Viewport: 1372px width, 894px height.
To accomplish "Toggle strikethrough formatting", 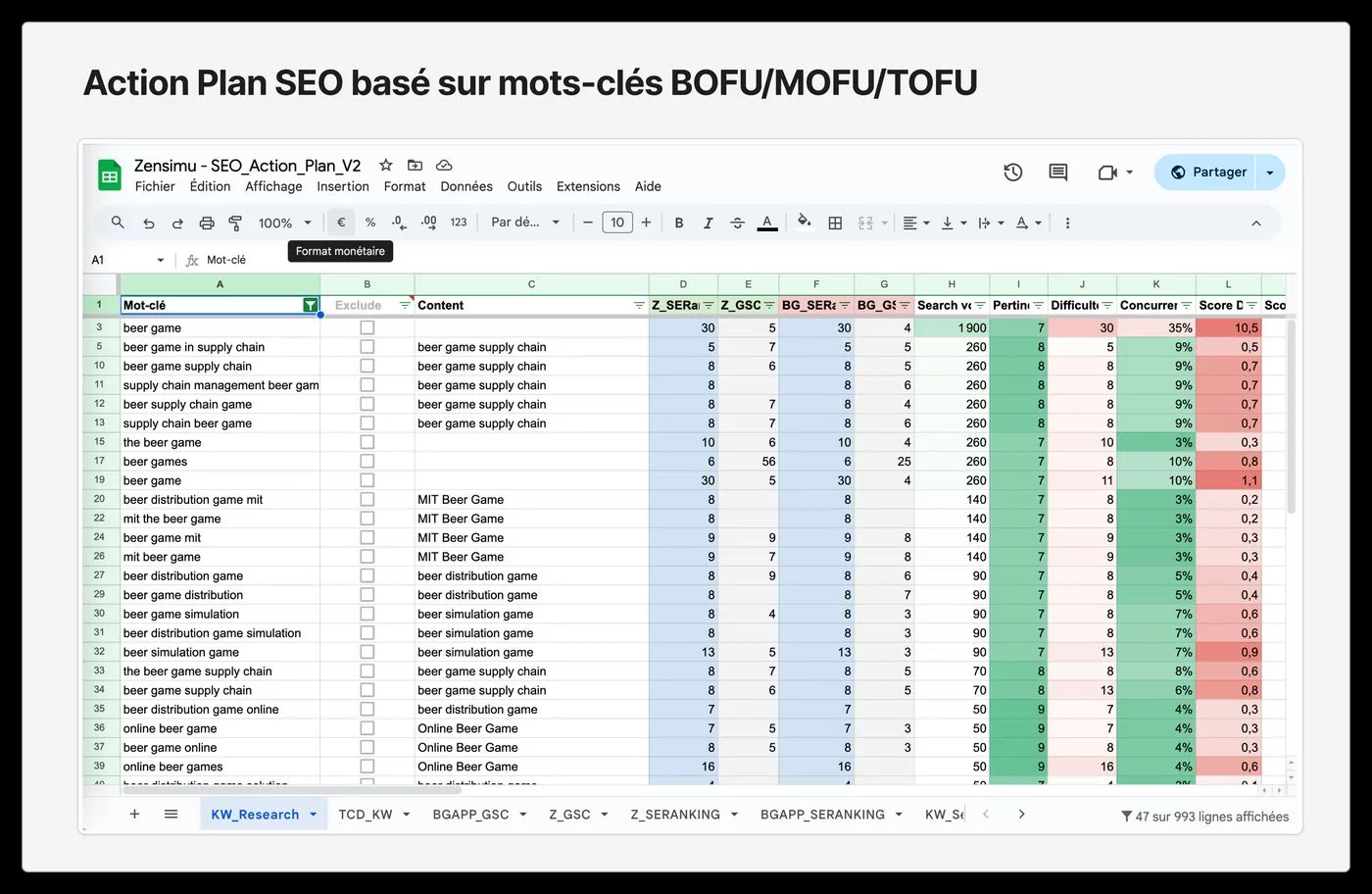I will (738, 223).
